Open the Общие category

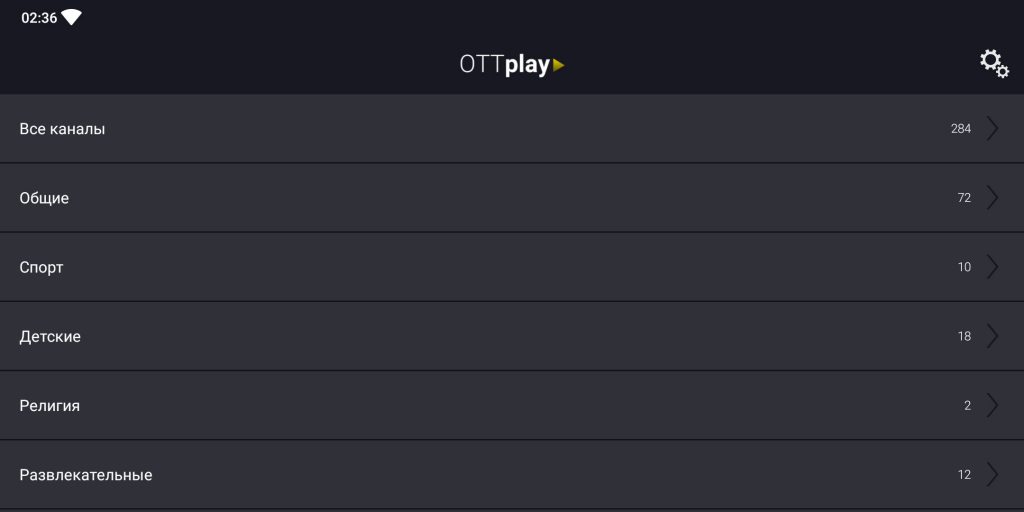[512, 198]
